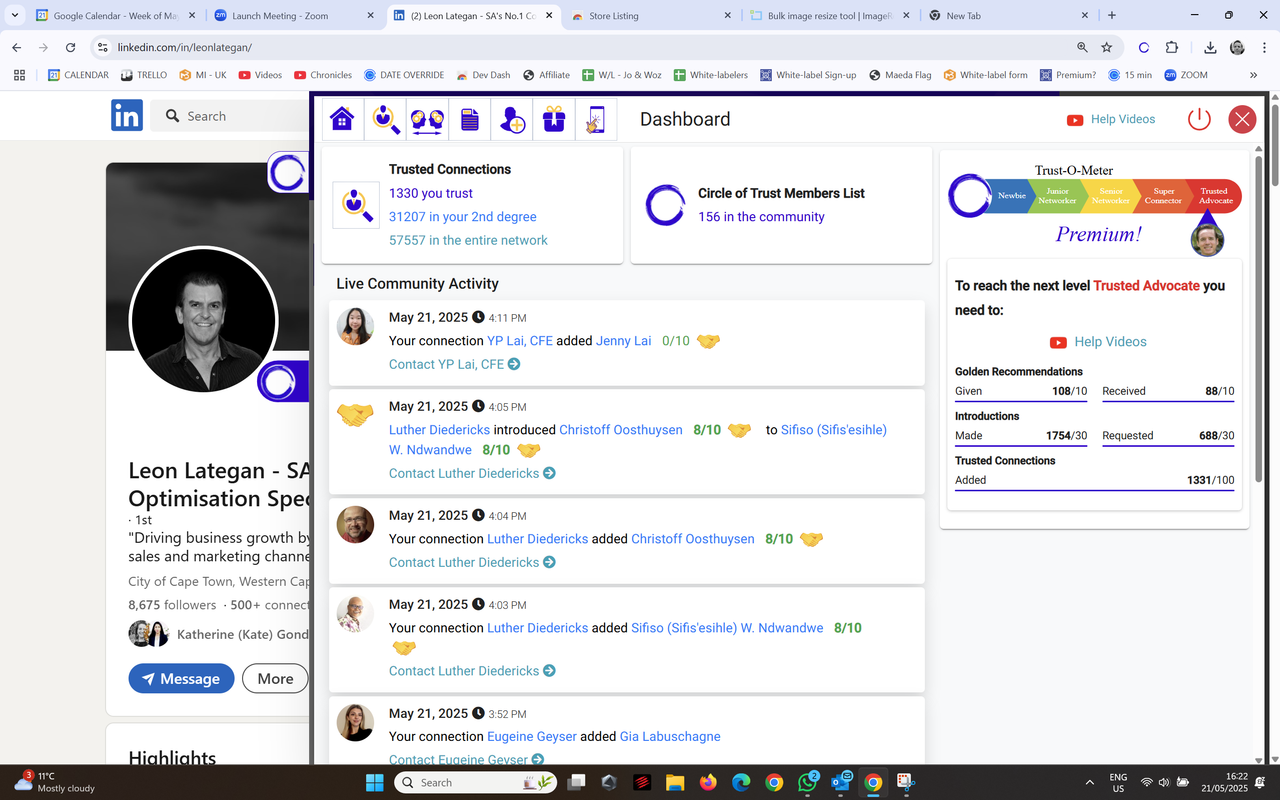Click the Message button on the profile
Screen dimensions: 1280x800
[x=181, y=679]
